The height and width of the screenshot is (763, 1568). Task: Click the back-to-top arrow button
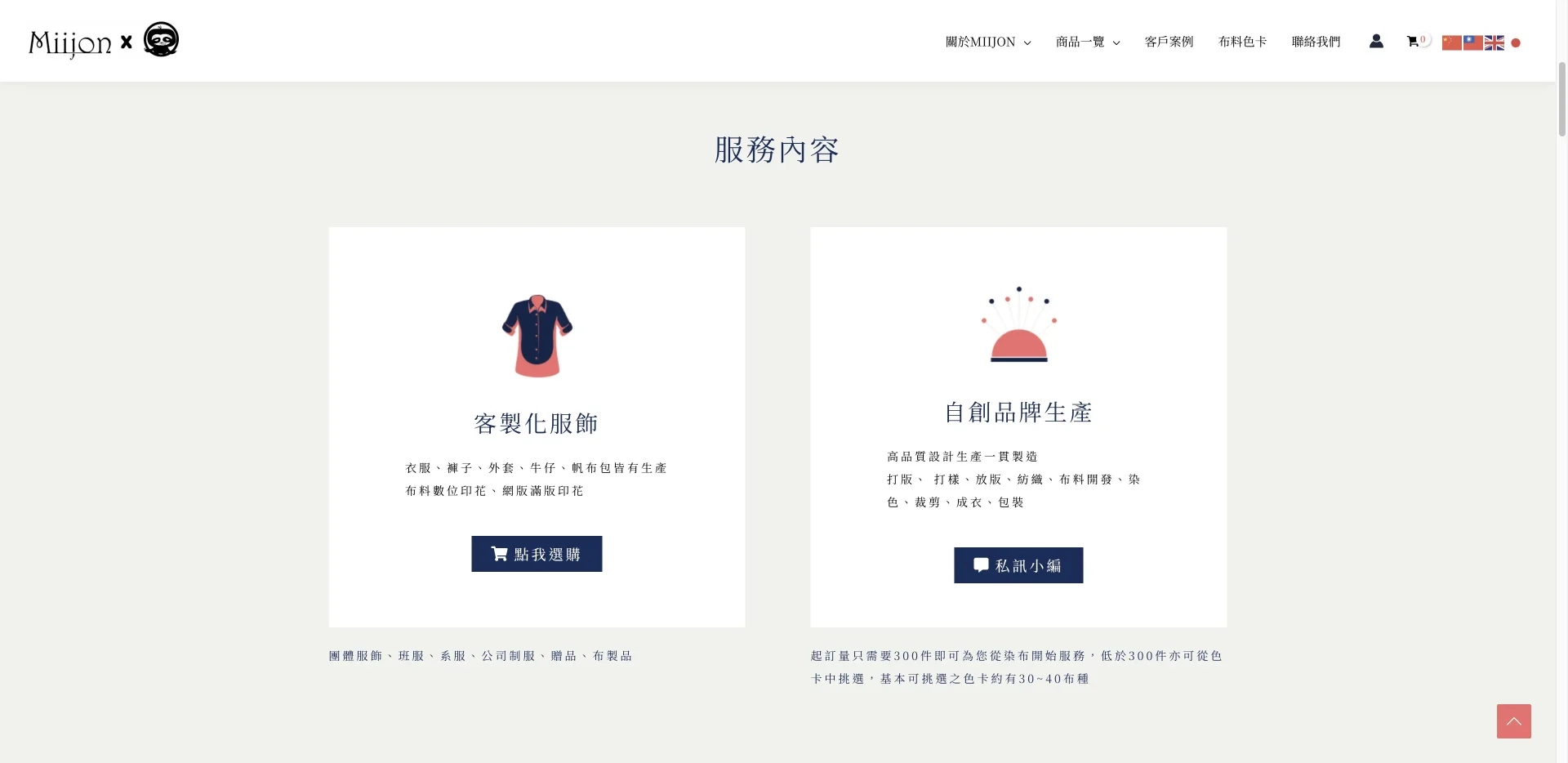point(1514,721)
